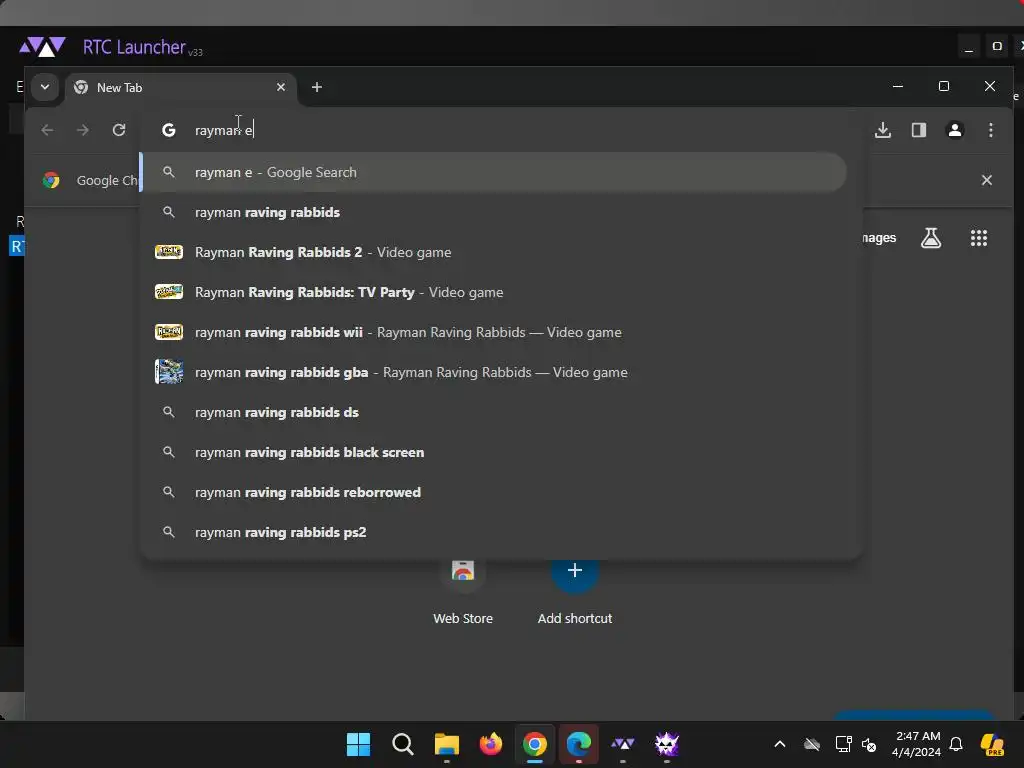Switch to RTC Launcher taskbar icon
1024x768 pixels.
click(x=622, y=744)
